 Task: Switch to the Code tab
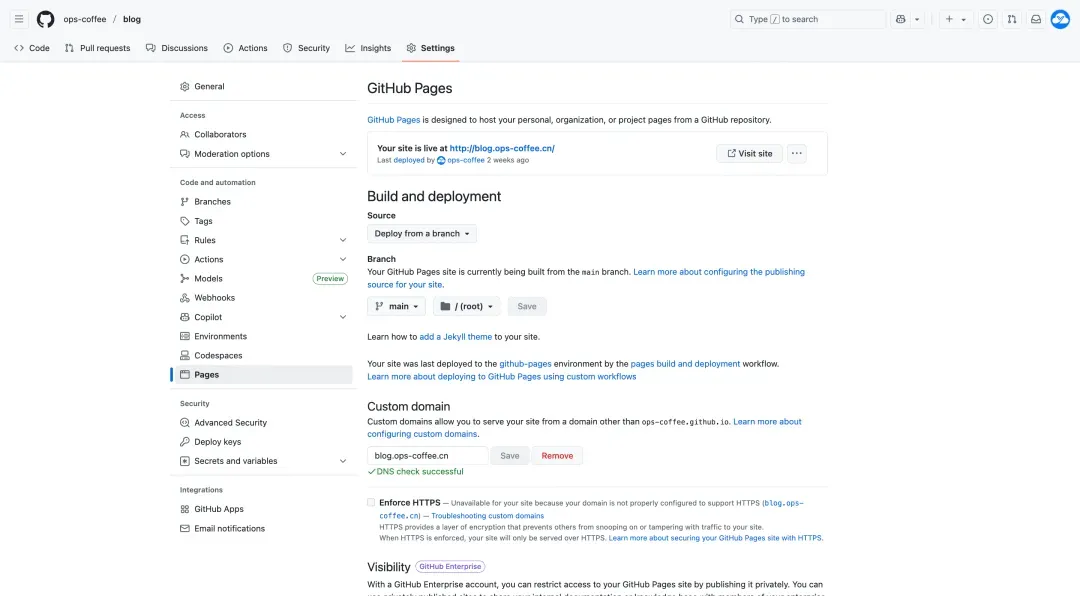[32, 48]
